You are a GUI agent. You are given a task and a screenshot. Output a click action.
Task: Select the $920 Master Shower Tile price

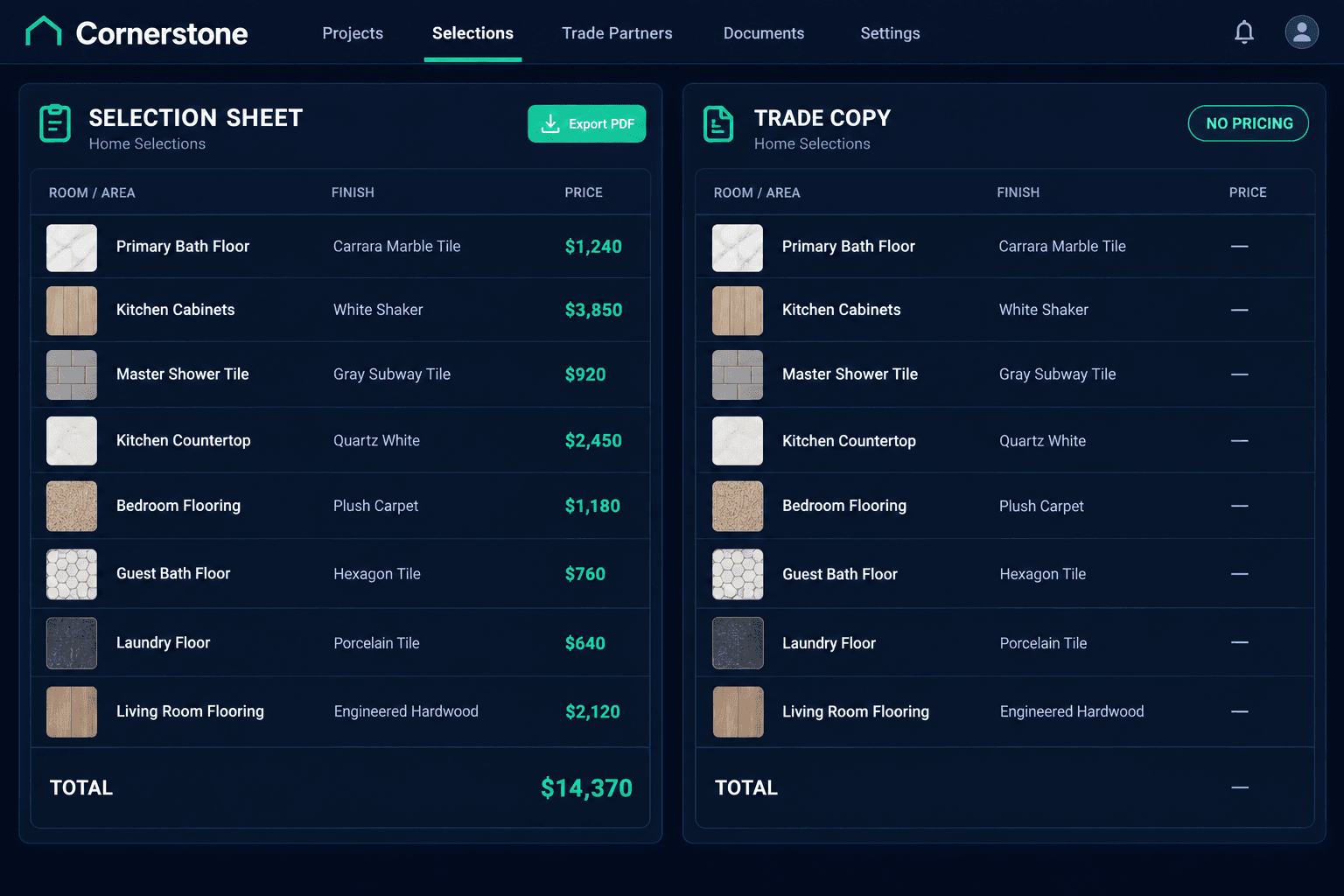tap(585, 374)
